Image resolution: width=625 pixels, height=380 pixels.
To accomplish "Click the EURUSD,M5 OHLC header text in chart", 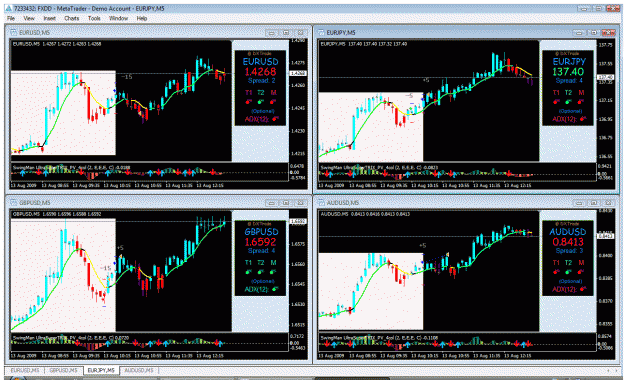I will pyautogui.click(x=57, y=44).
